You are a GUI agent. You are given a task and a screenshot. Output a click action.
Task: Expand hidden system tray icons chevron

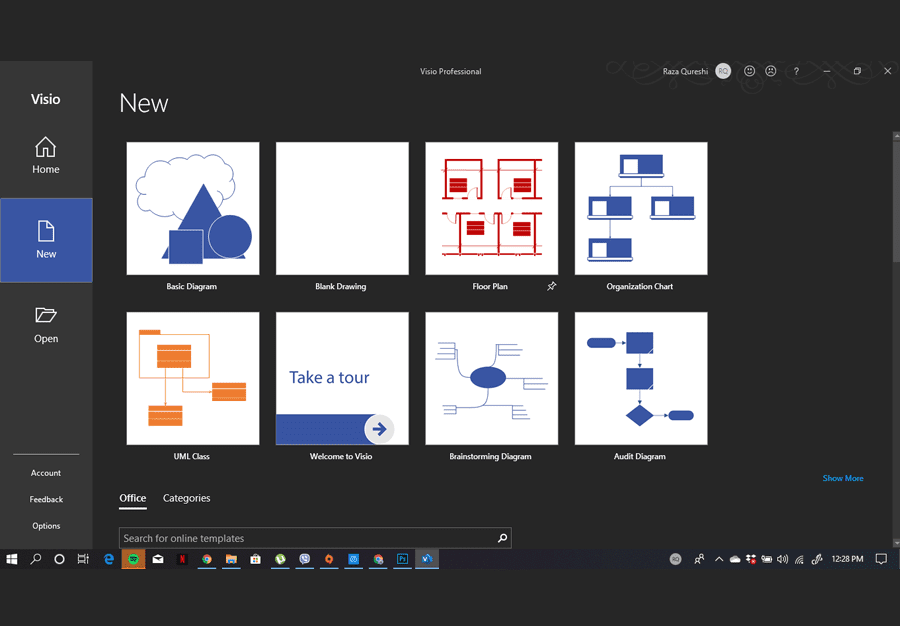pyautogui.click(x=718, y=560)
